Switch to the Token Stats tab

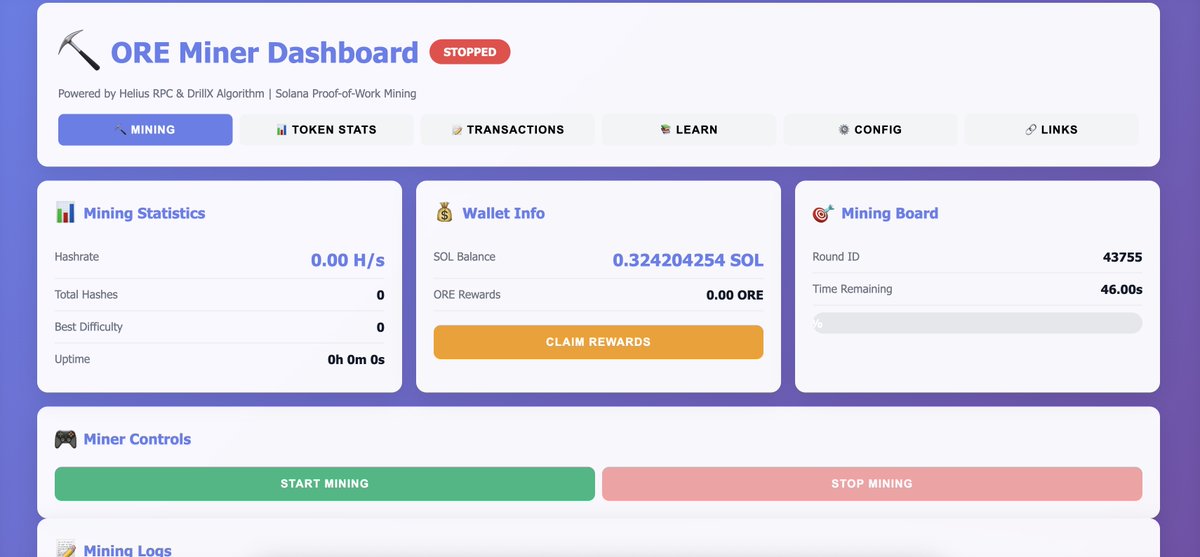click(x=327, y=130)
